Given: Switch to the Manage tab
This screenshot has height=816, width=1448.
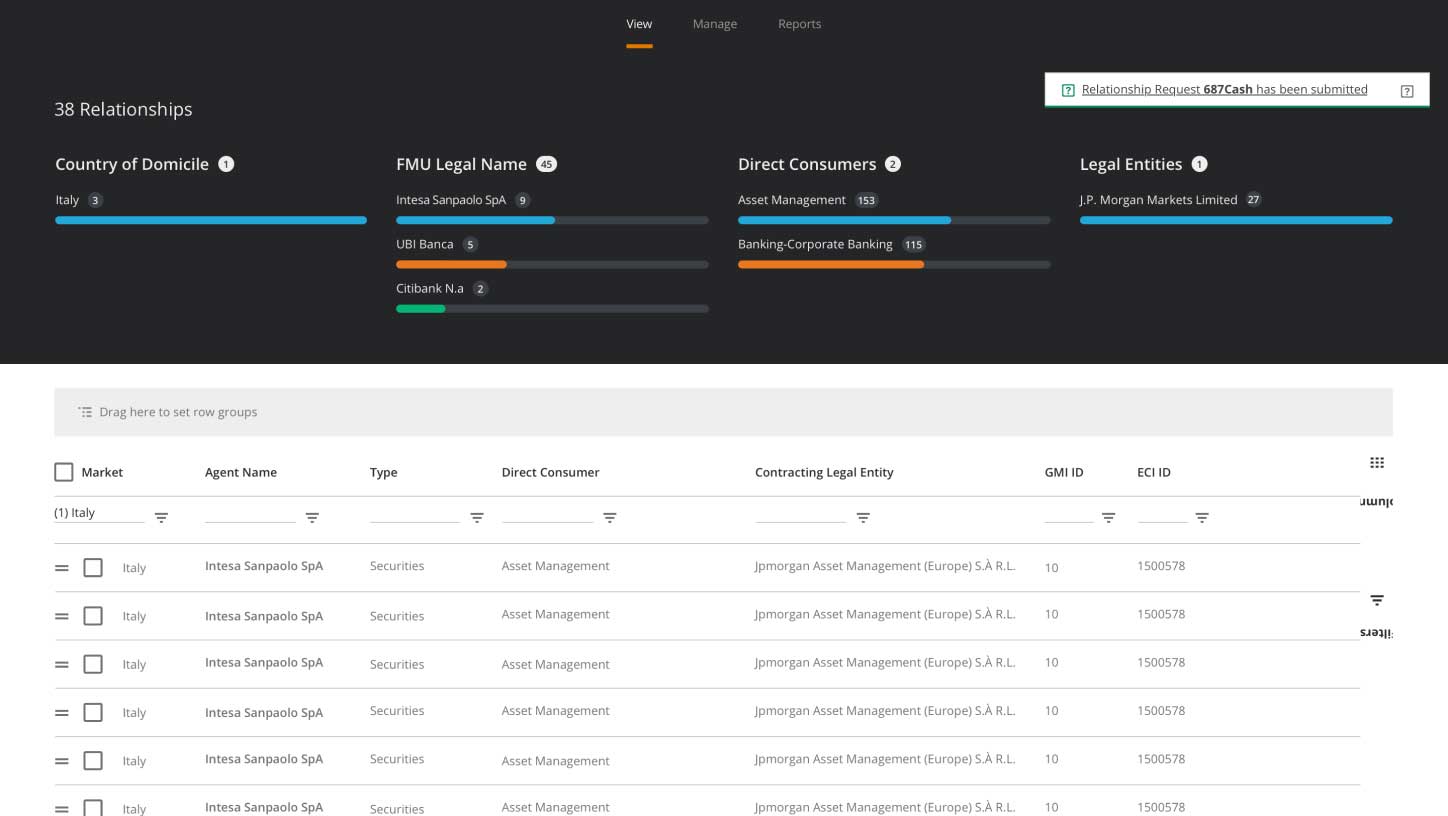Looking at the screenshot, I should click(x=715, y=24).
